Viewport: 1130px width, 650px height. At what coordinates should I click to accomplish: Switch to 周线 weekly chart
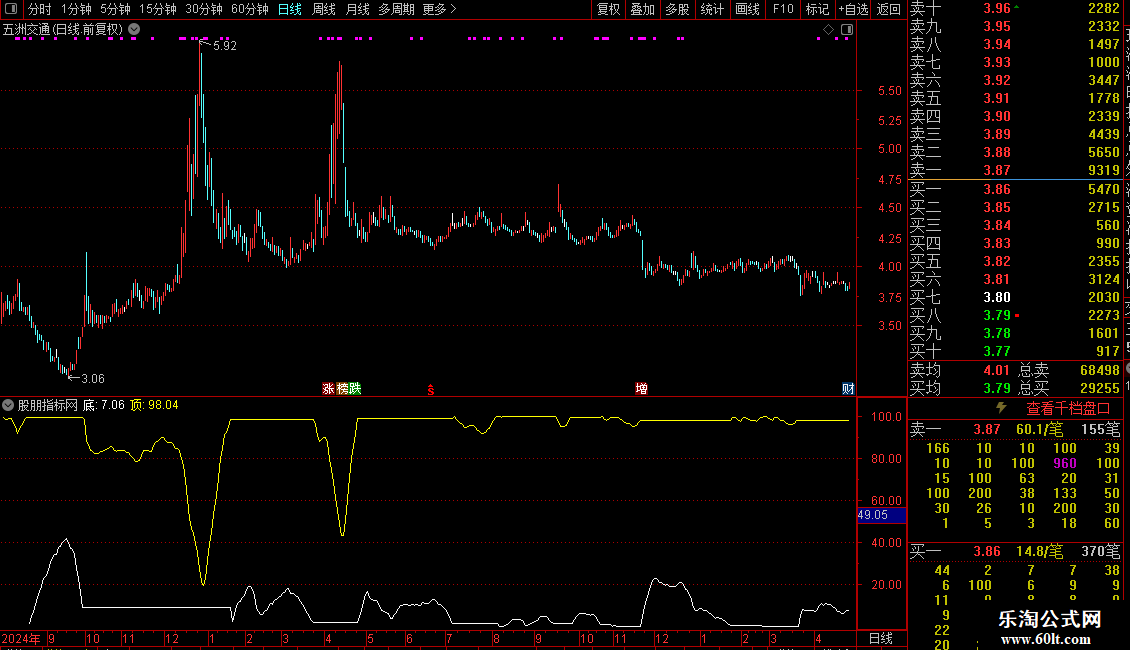(x=324, y=9)
